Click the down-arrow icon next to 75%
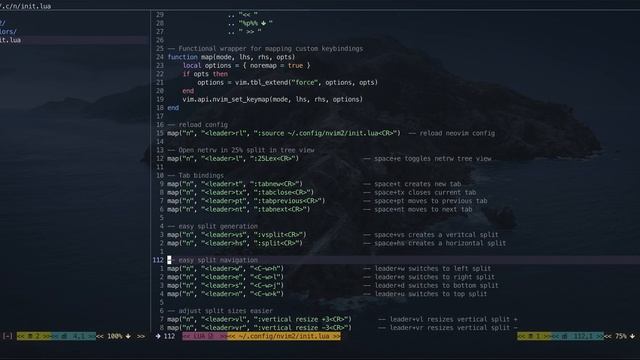This screenshot has width=640, height=360. pos(632,336)
